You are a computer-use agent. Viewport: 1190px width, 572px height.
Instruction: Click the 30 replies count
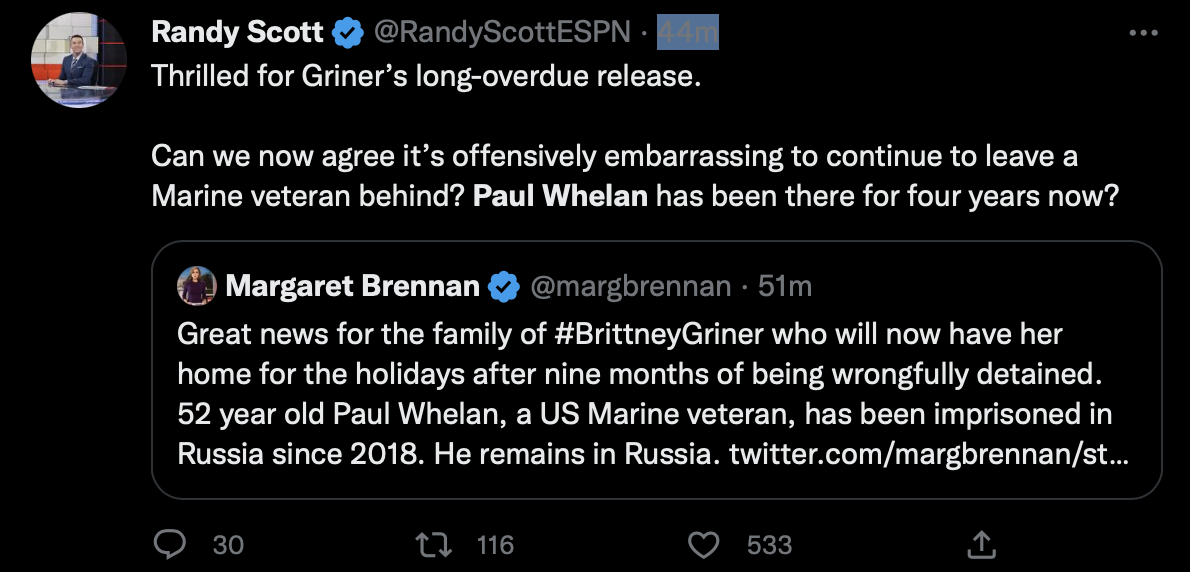228,544
